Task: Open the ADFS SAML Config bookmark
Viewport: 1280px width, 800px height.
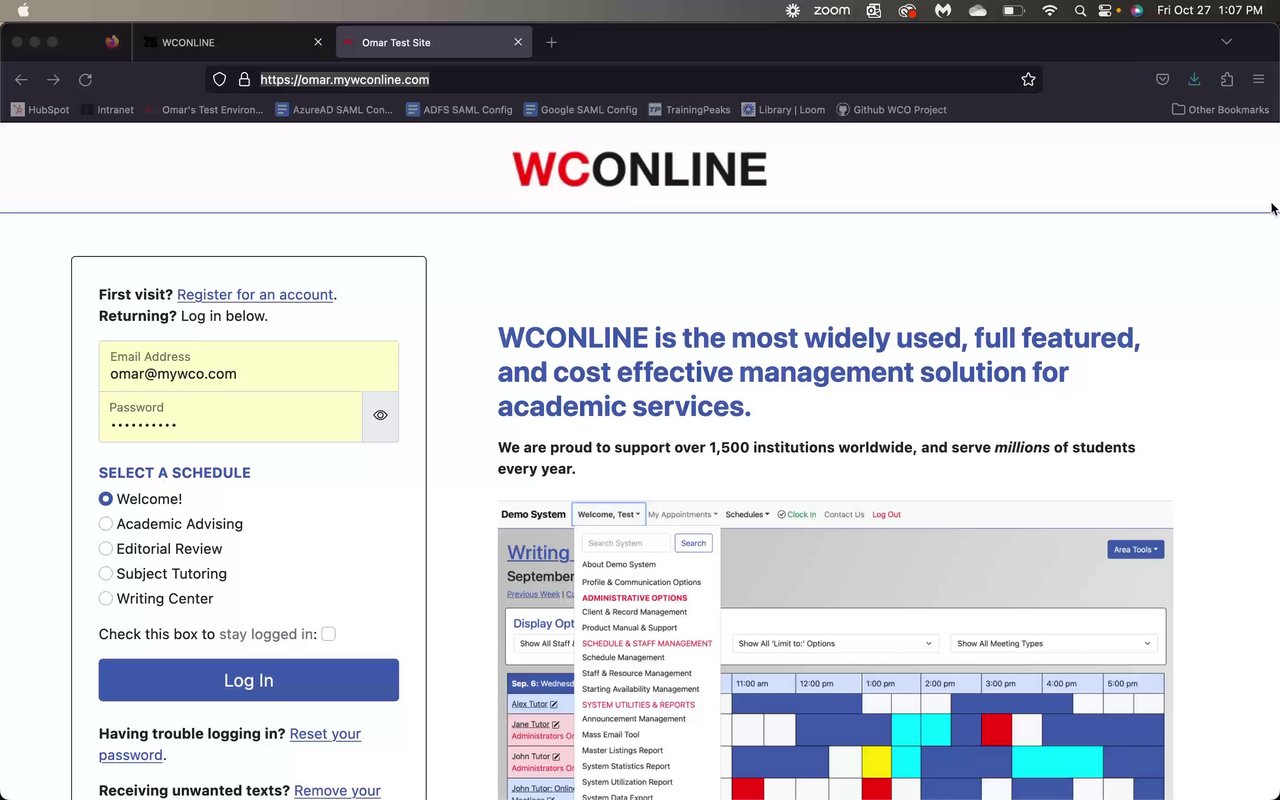Action: coord(459,110)
